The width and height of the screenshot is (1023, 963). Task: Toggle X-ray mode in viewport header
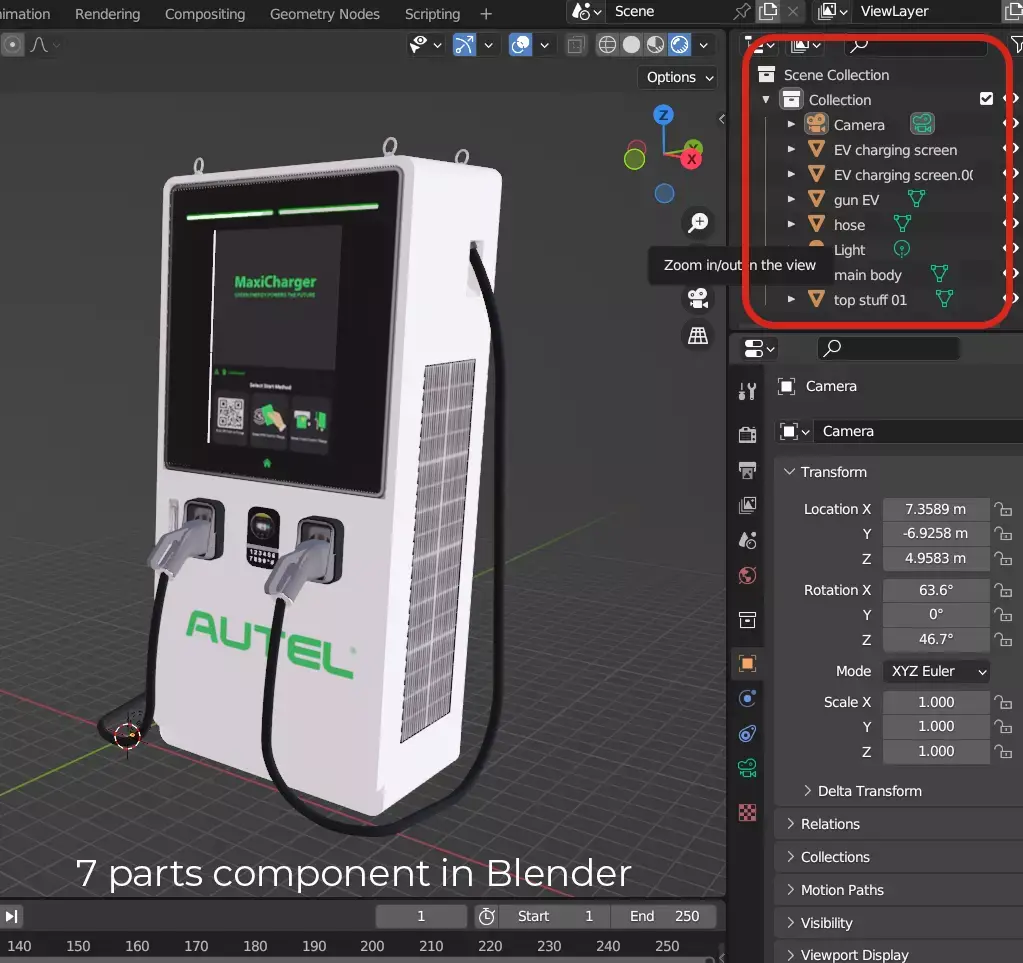(x=575, y=45)
